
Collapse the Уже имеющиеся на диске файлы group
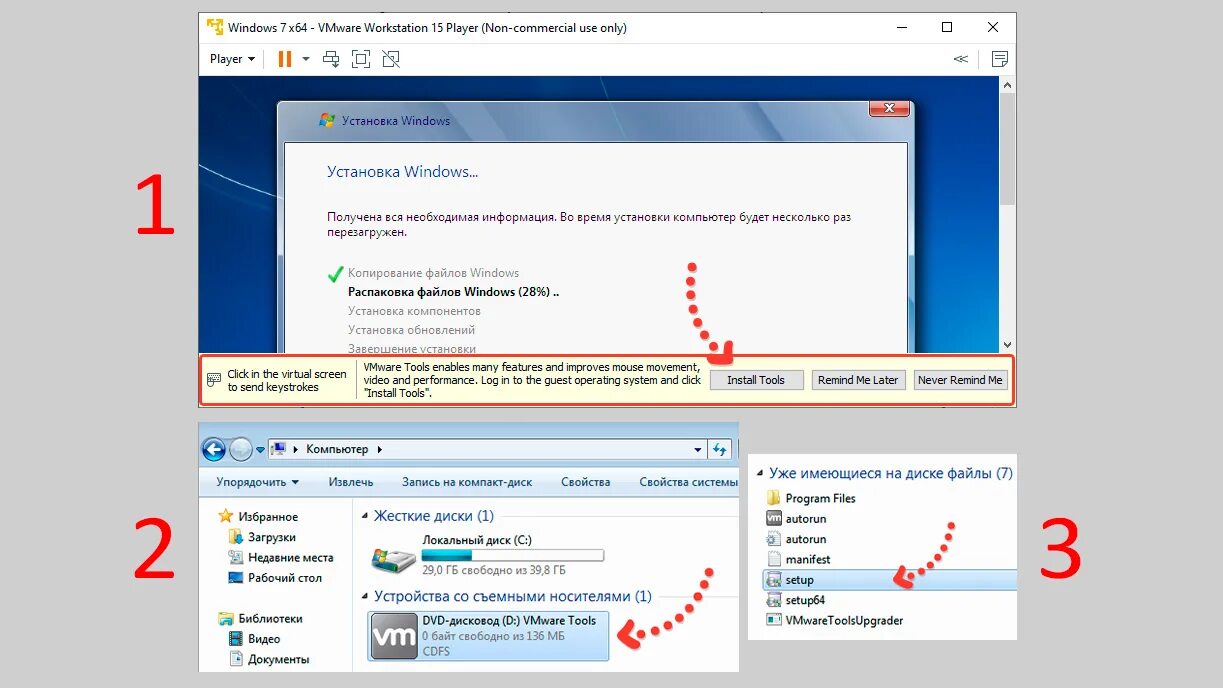761,474
